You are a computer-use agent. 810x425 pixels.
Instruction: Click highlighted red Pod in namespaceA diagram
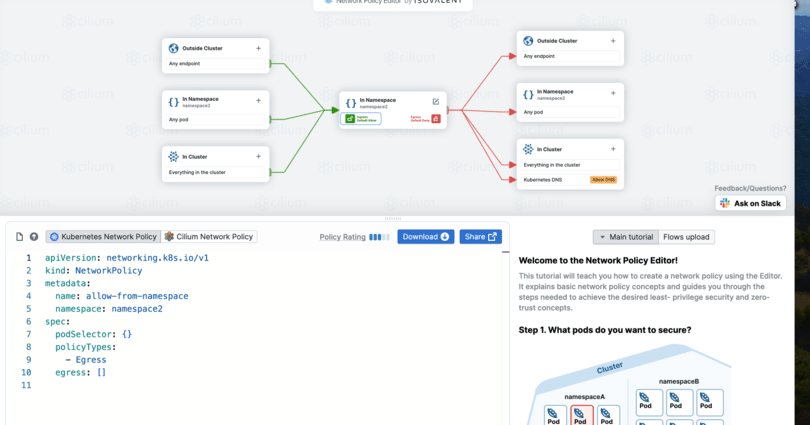pyautogui.click(x=581, y=416)
